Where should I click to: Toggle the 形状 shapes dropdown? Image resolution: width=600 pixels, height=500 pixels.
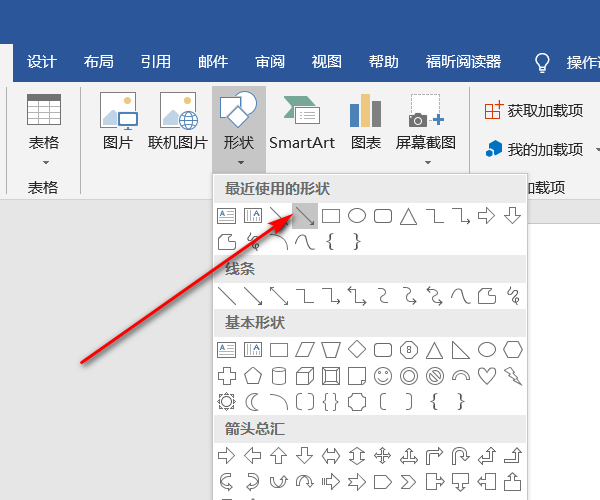pyautogui.click(x=239, y=129)
